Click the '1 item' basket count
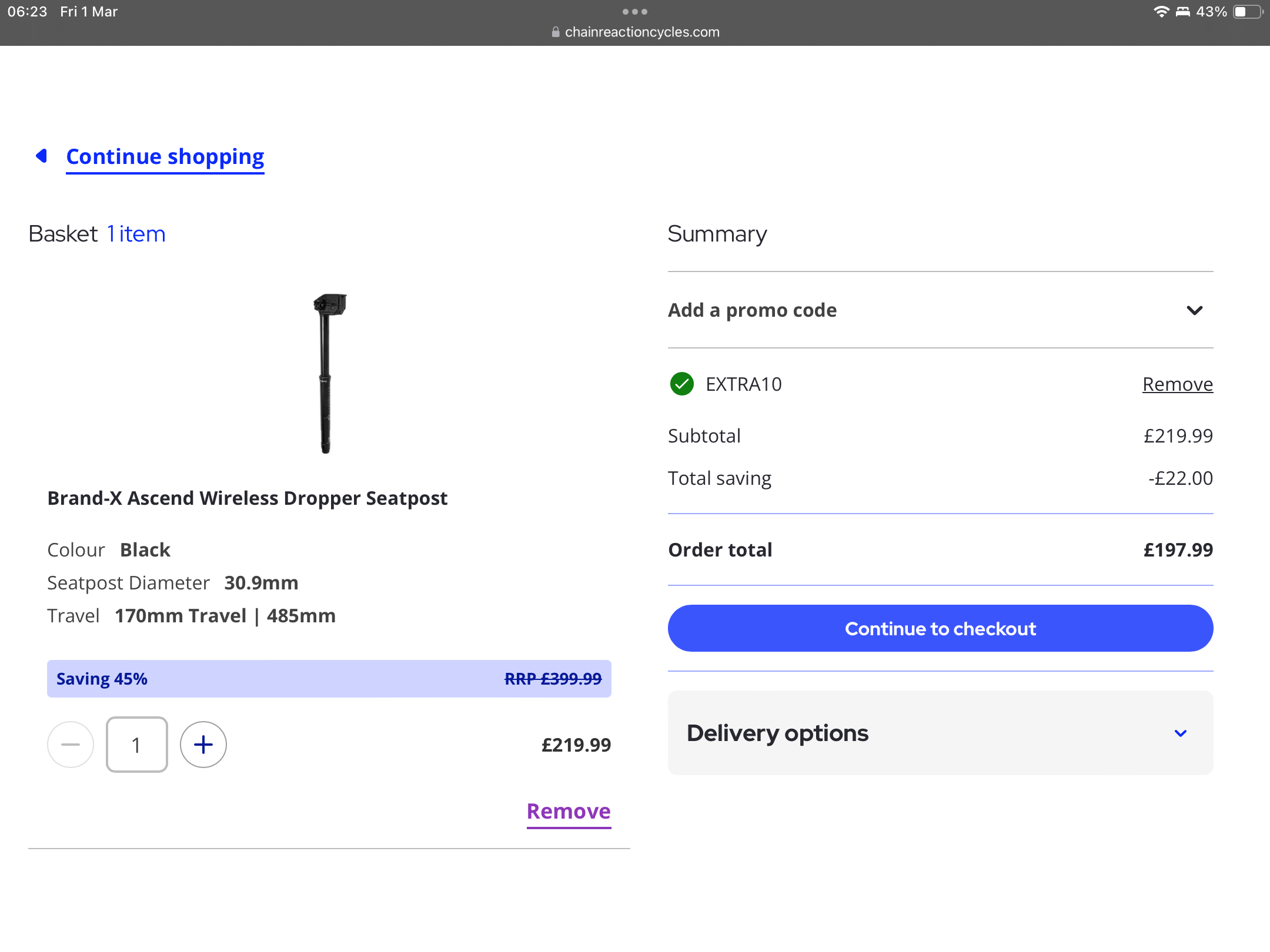This screenshot has height=952, width=1270. (136, 234)
